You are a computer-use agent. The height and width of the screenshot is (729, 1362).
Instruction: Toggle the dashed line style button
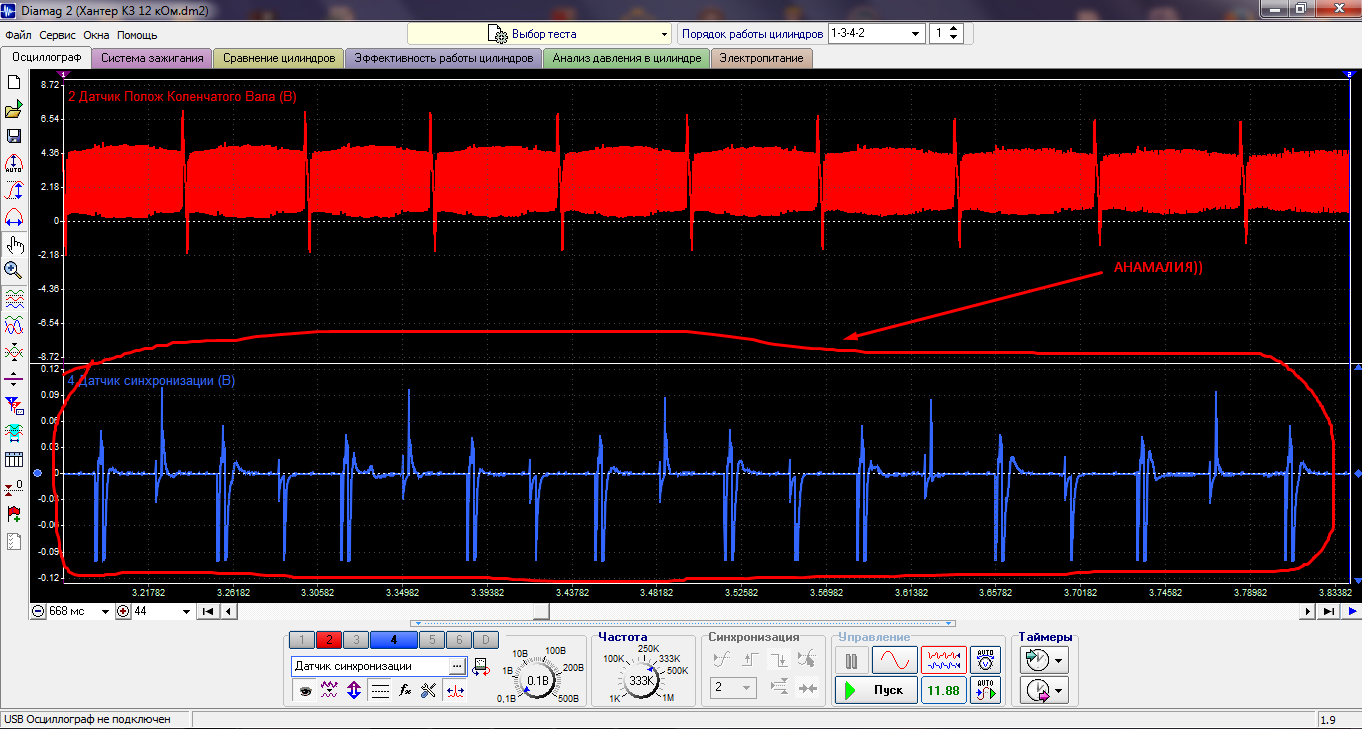[x=380, y=689]
